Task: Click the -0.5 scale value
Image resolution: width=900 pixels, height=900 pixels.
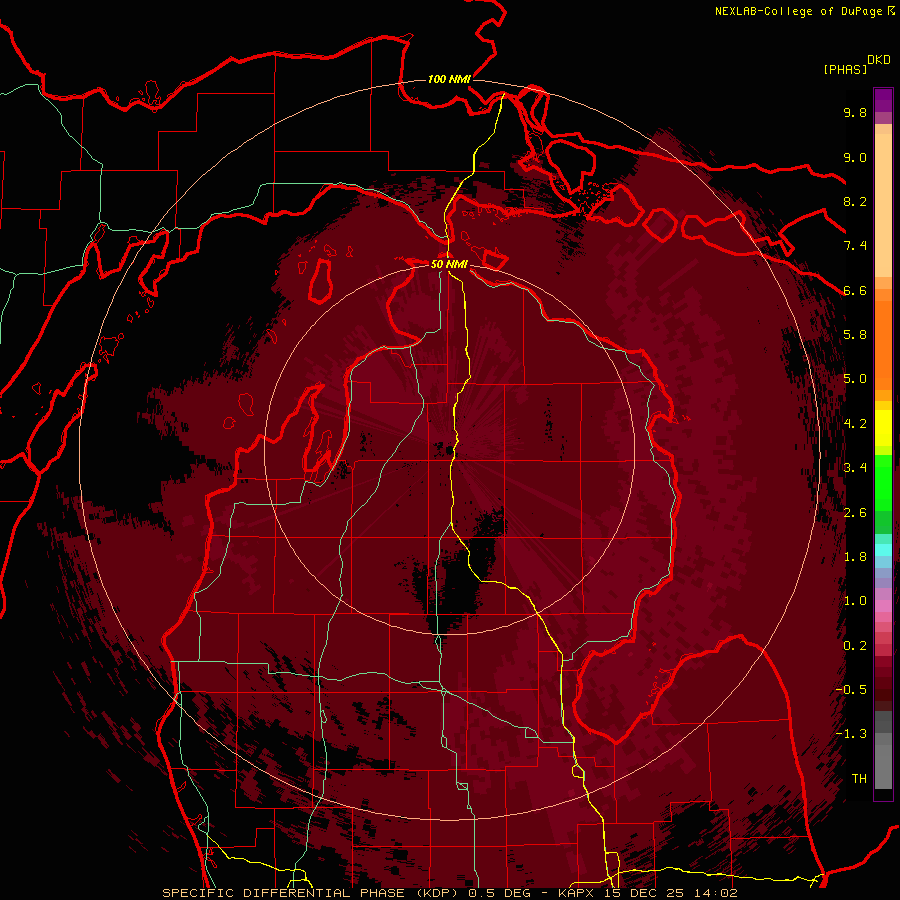Action: (851, 690)
